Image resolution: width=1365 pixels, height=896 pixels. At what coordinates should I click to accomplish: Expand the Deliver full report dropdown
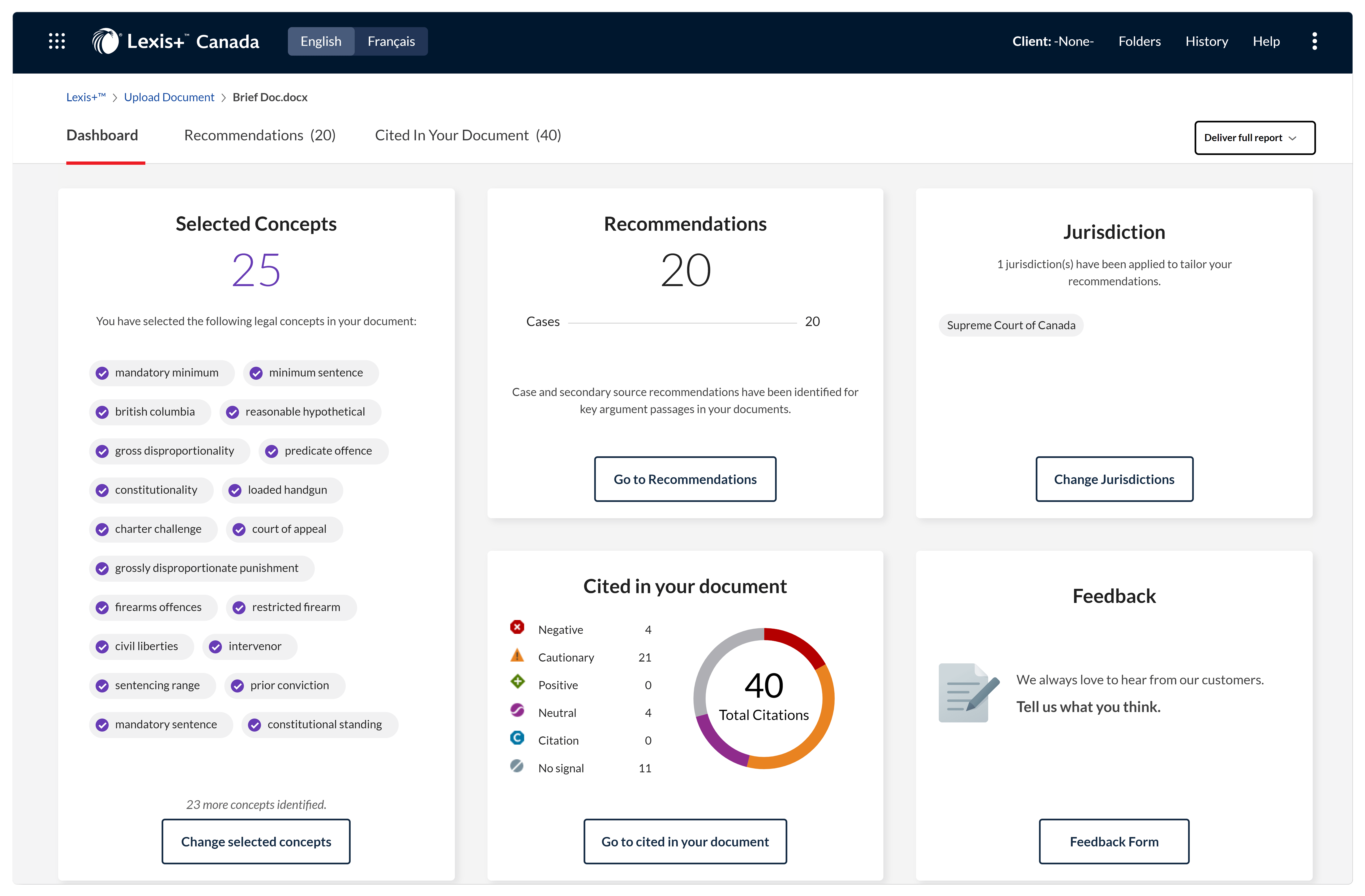pos(1254,138)
